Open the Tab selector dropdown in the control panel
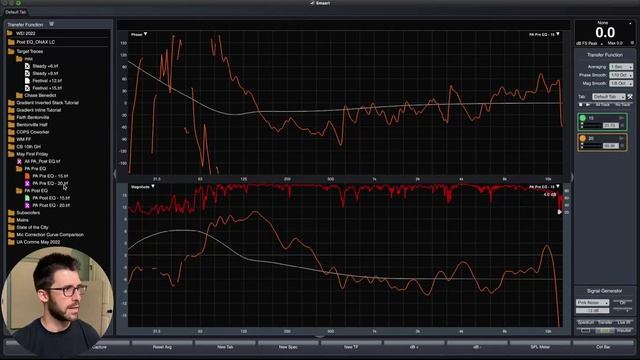The image size is (640, 360). point(609,97)
